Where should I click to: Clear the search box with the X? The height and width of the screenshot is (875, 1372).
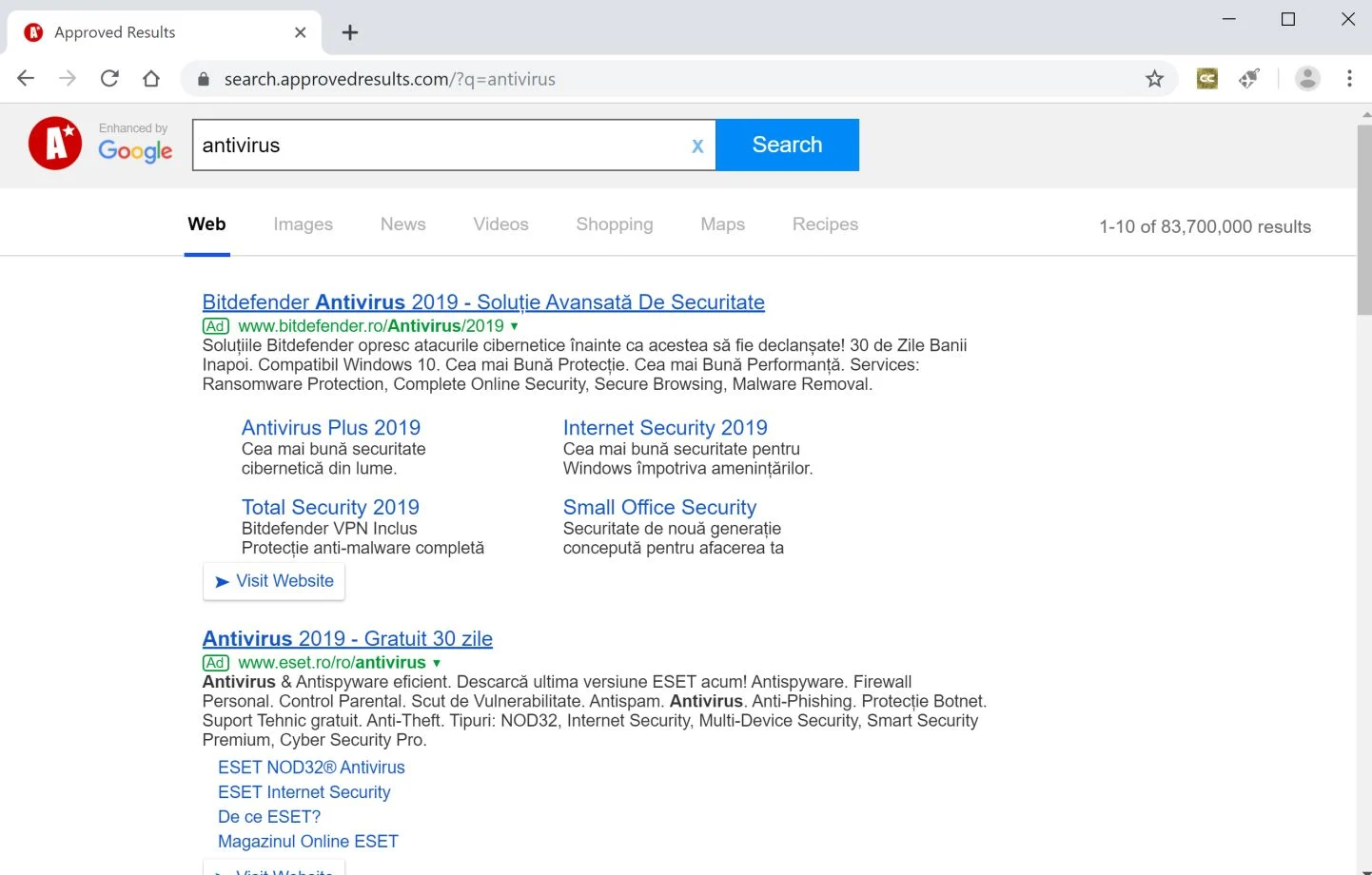click(697, 146)
